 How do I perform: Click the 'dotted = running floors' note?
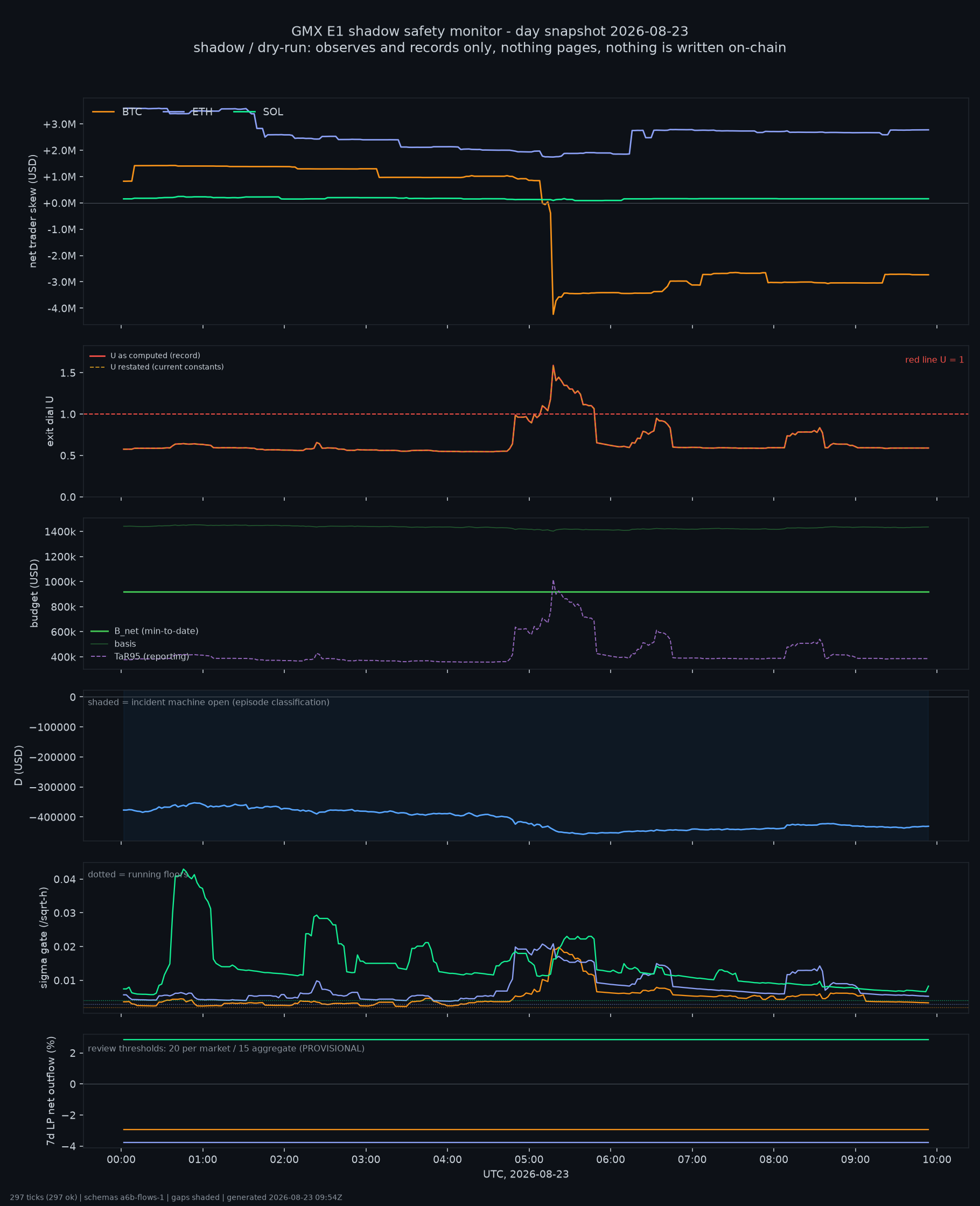(x=138, y=874)
